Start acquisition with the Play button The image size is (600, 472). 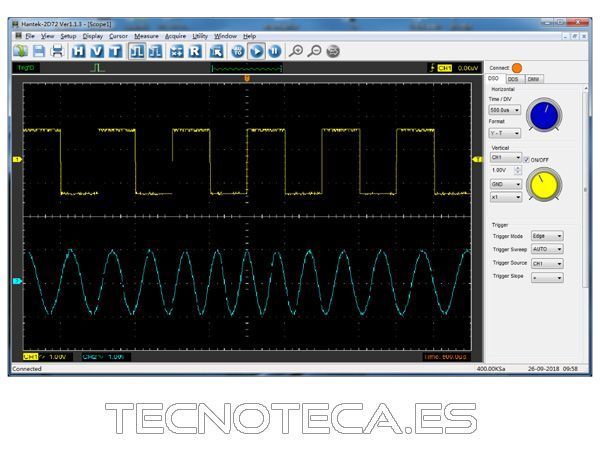coord(256,51)
